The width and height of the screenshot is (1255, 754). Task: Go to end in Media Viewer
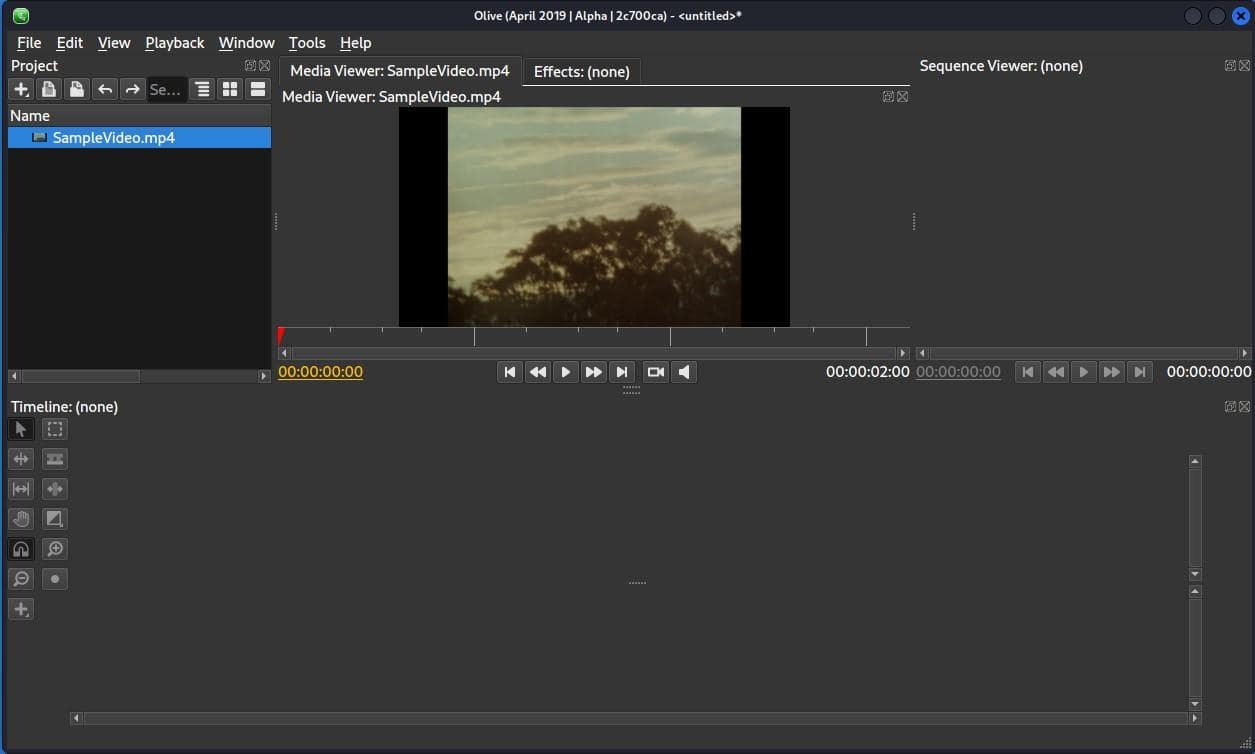tap(622, 372)
